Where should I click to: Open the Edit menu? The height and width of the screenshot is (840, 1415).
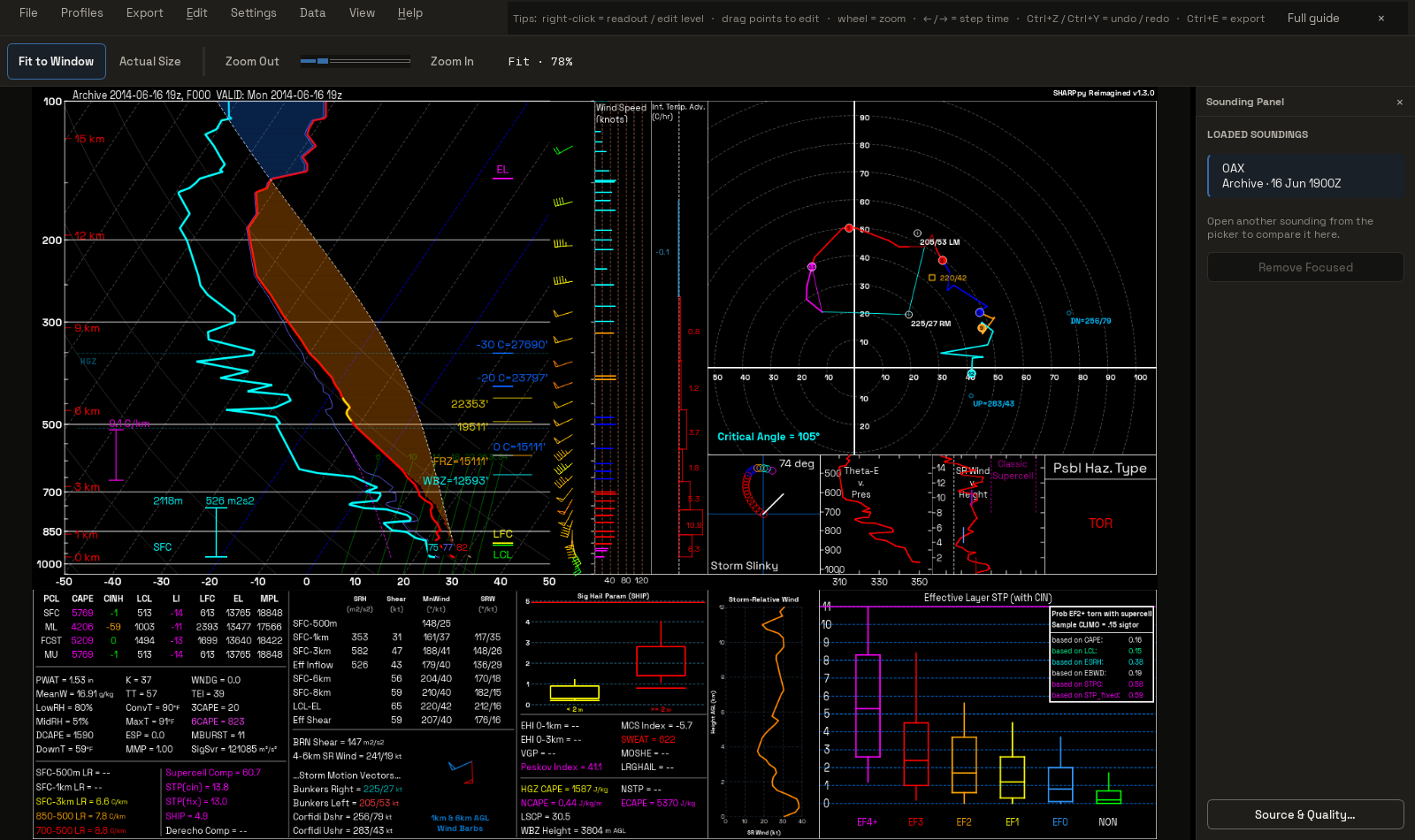pyautogui.click(x=196, y=12)
